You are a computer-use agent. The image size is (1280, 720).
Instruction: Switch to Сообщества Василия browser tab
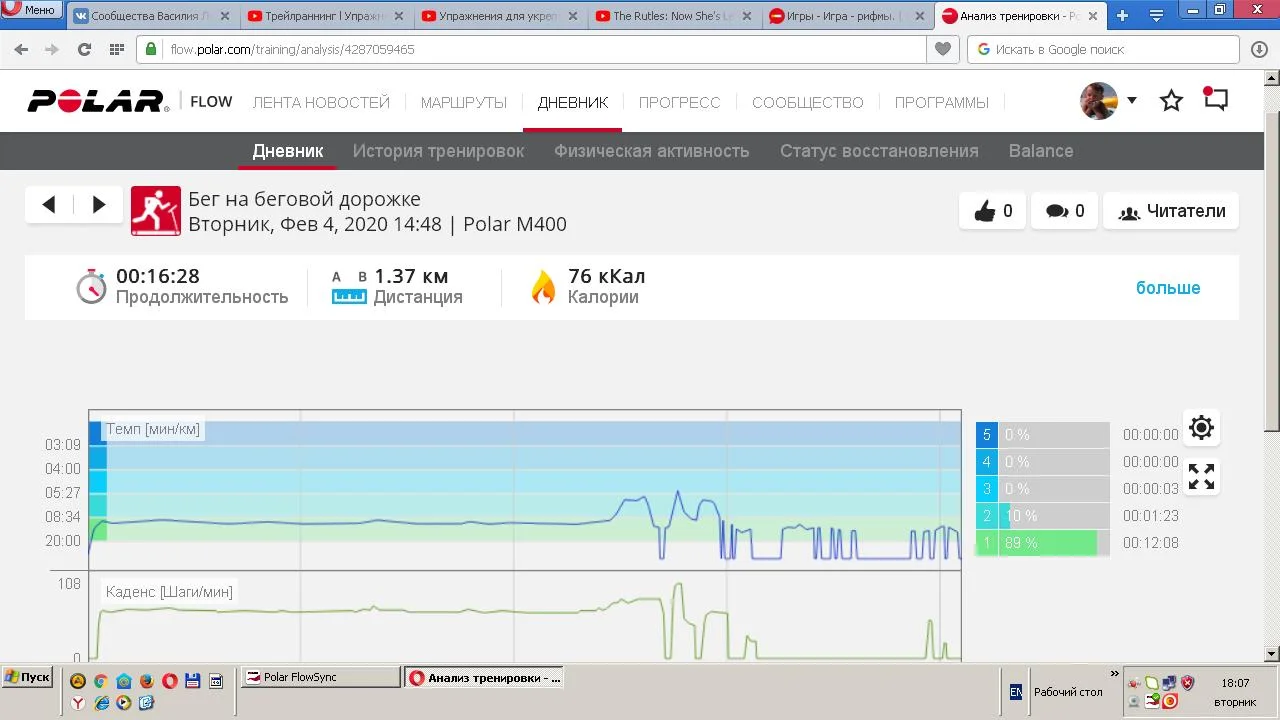pos(152,16)
